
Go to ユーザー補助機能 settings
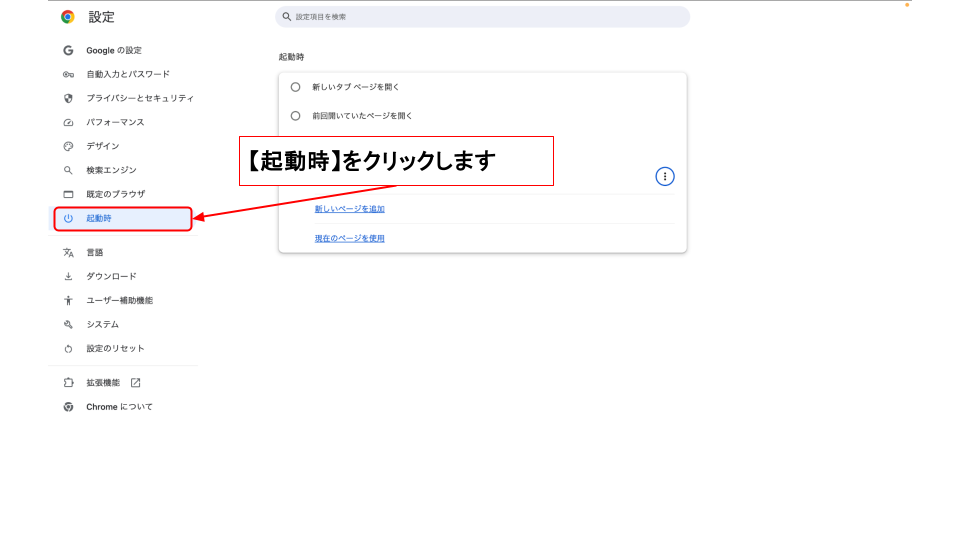coord(119,301)
